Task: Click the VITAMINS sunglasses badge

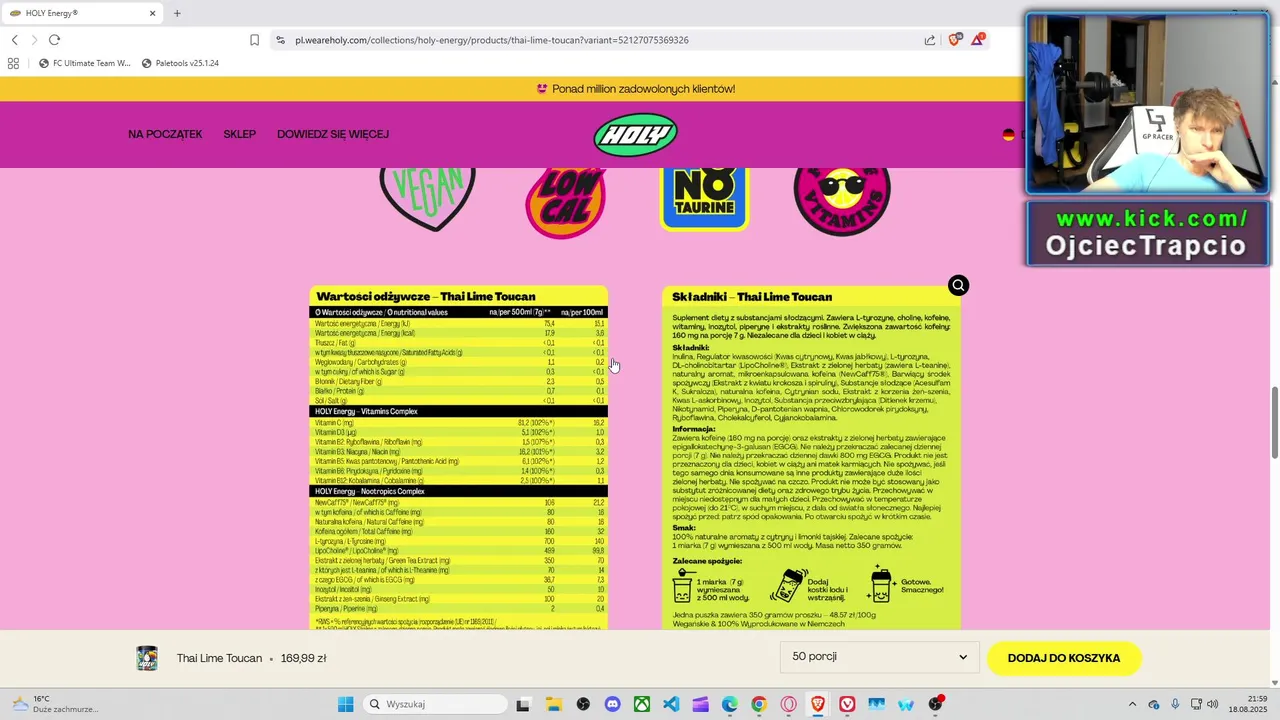Action: 842,201
